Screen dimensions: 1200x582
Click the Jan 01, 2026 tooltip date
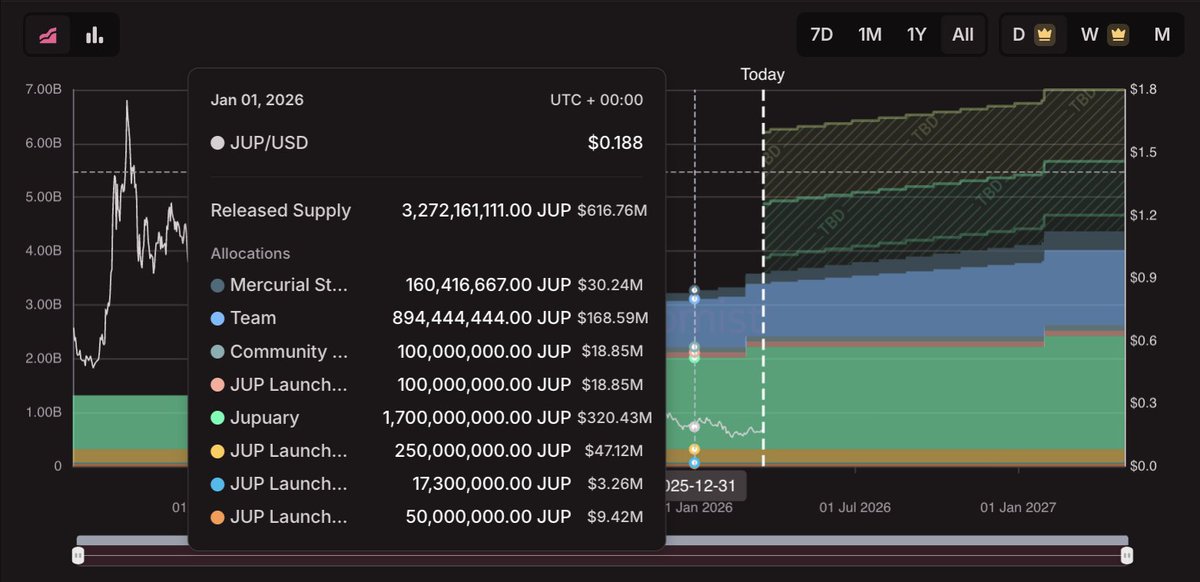pos(257,100)
